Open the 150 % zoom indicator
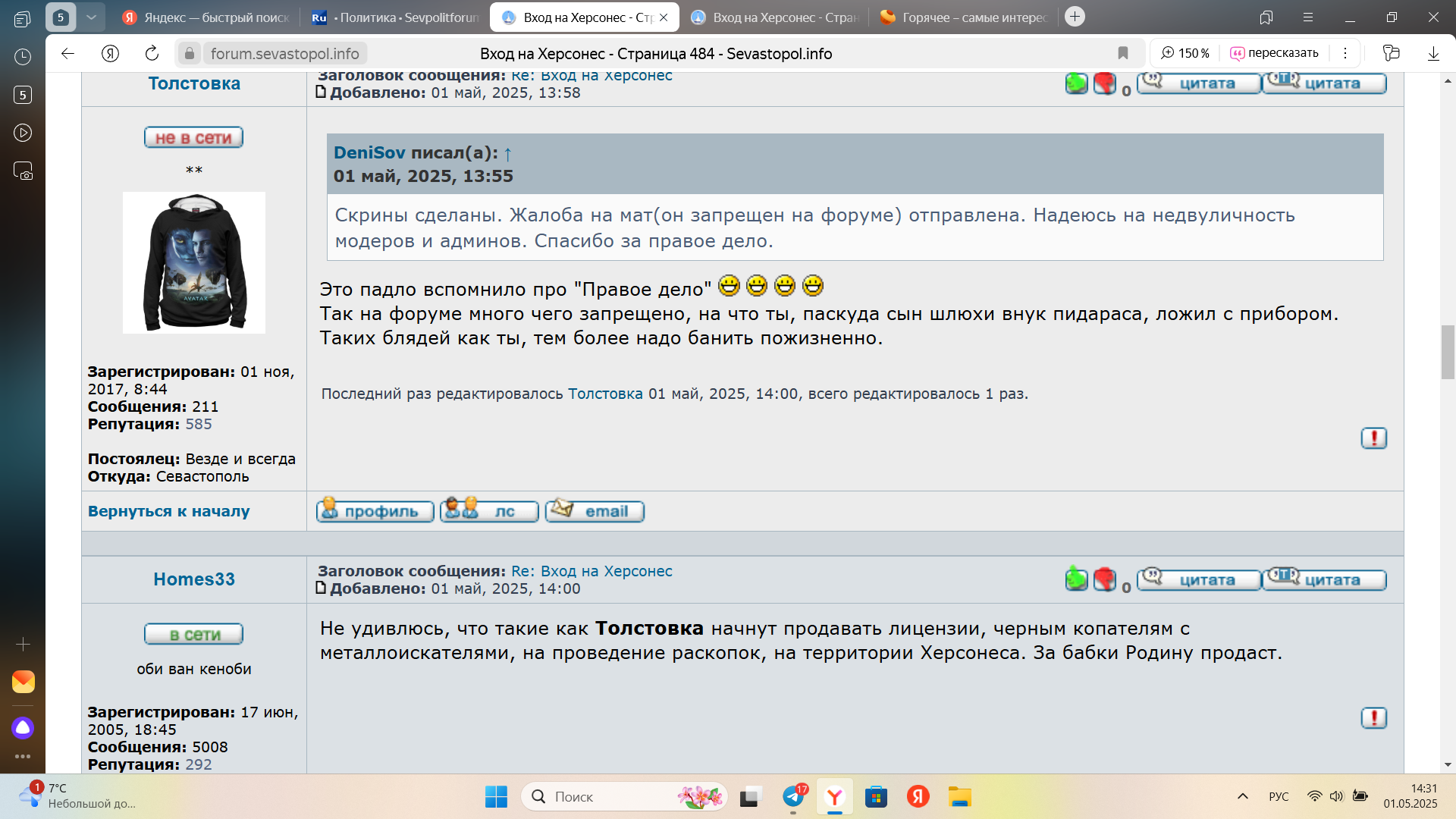The image size is (1456, 819). (x=1185, y=53)
